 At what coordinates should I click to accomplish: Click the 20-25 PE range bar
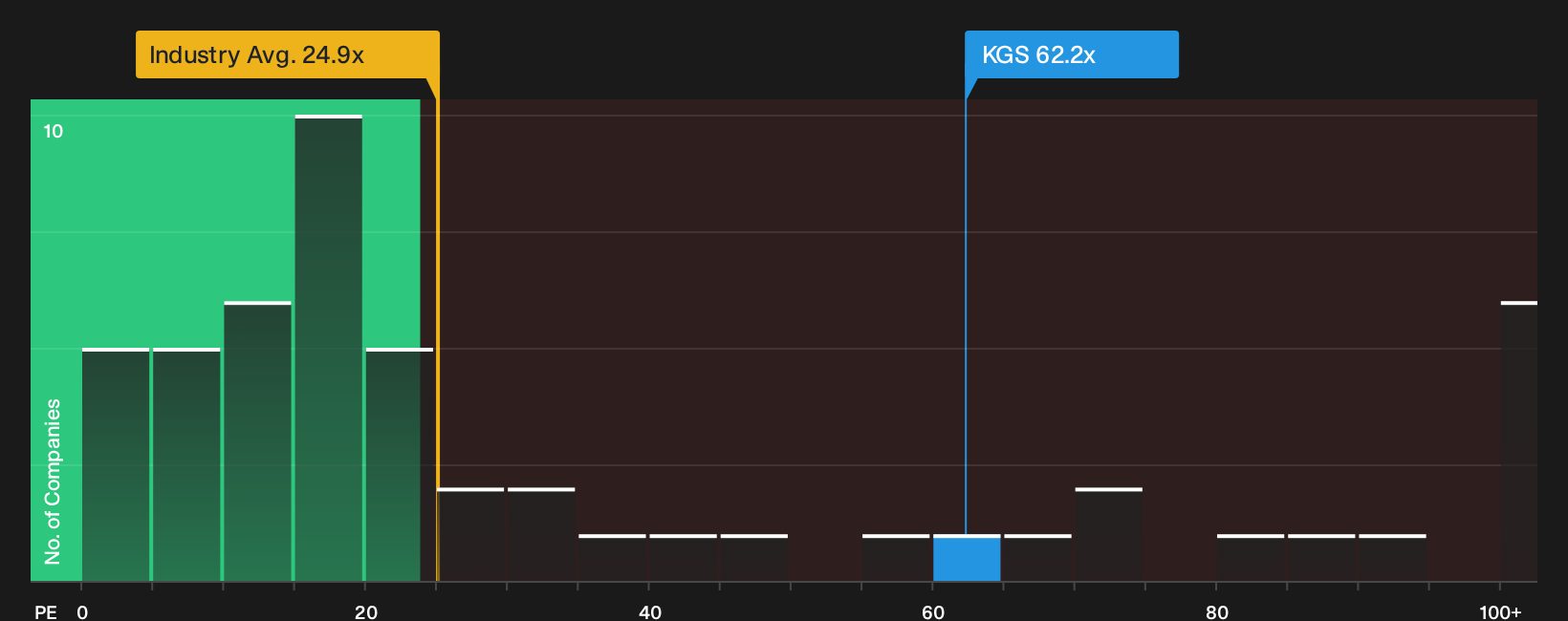pos(400,464)
